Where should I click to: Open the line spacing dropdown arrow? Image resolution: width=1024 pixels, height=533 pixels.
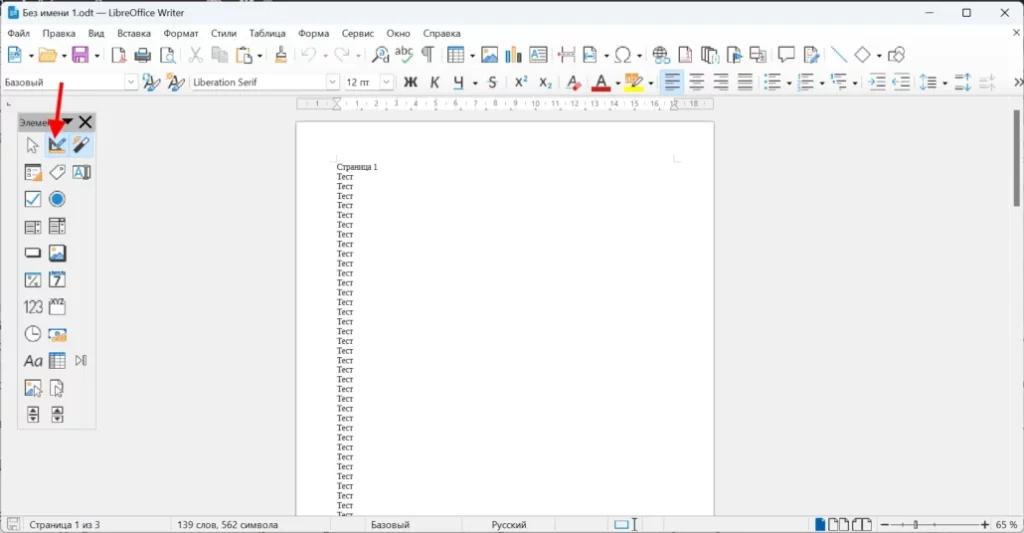(944, 83)
